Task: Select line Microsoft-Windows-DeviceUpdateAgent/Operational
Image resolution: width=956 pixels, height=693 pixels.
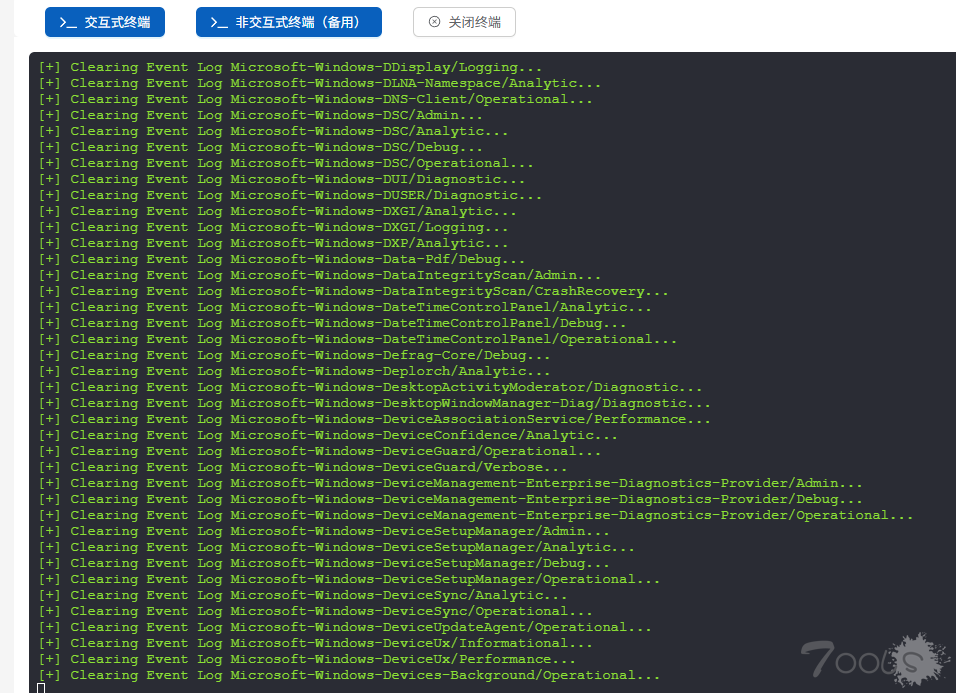Action: pos(345,627)
